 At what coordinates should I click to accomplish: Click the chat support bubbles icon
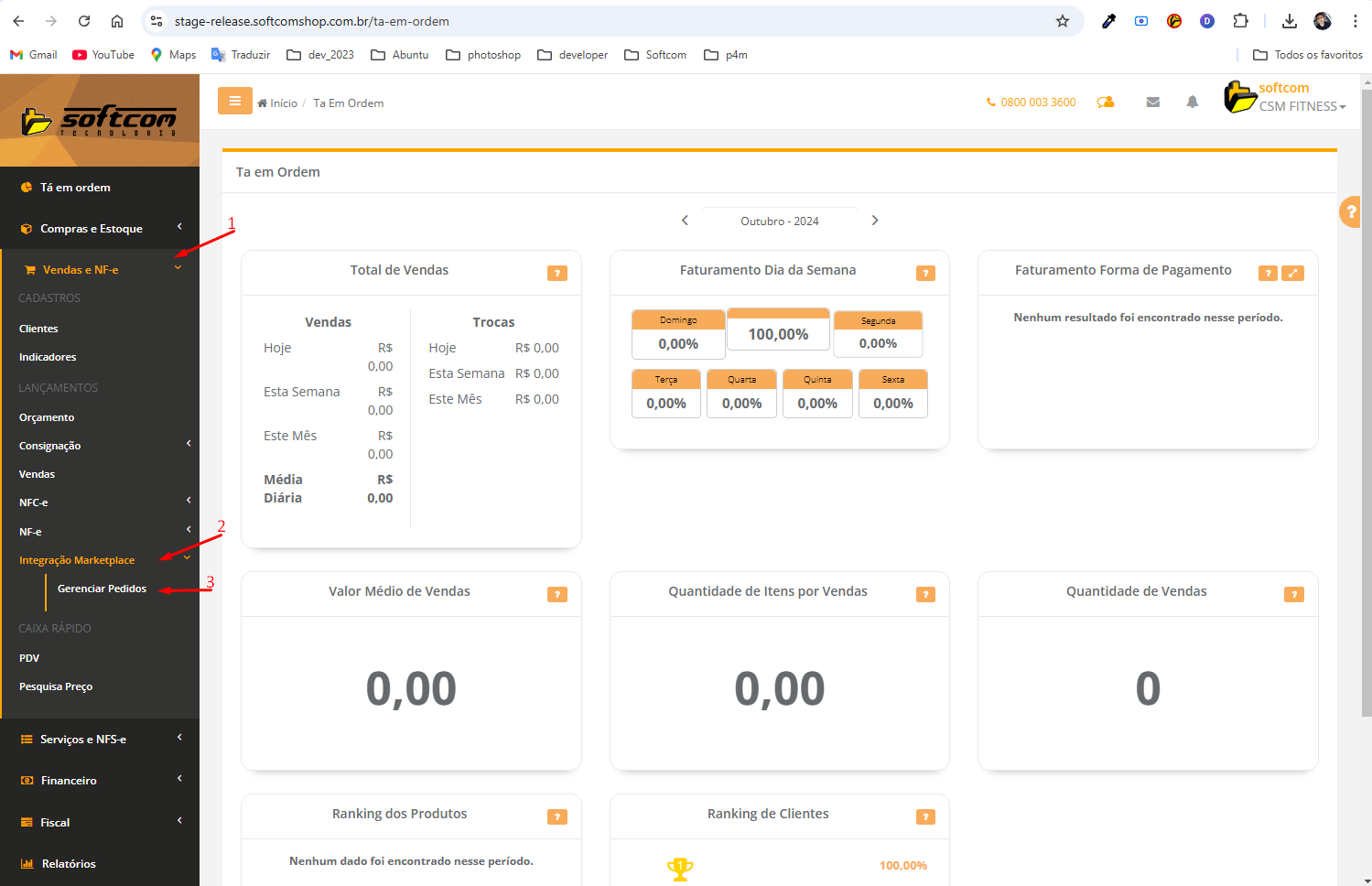[1106, 103]
